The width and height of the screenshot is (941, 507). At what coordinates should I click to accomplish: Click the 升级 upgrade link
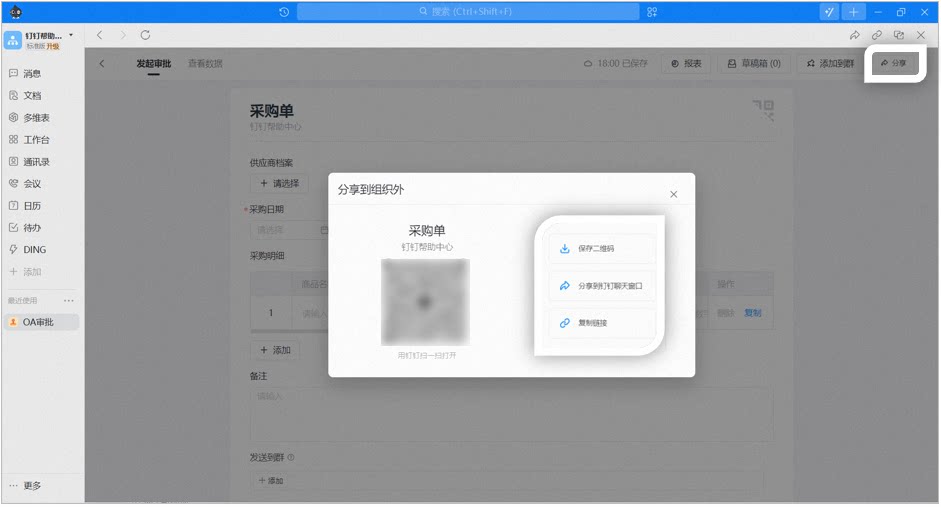point(53,46)
